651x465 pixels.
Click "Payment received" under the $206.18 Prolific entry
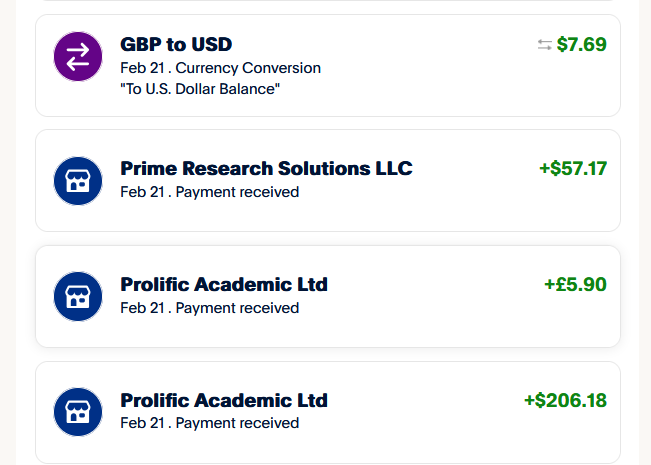pos(237,423)
